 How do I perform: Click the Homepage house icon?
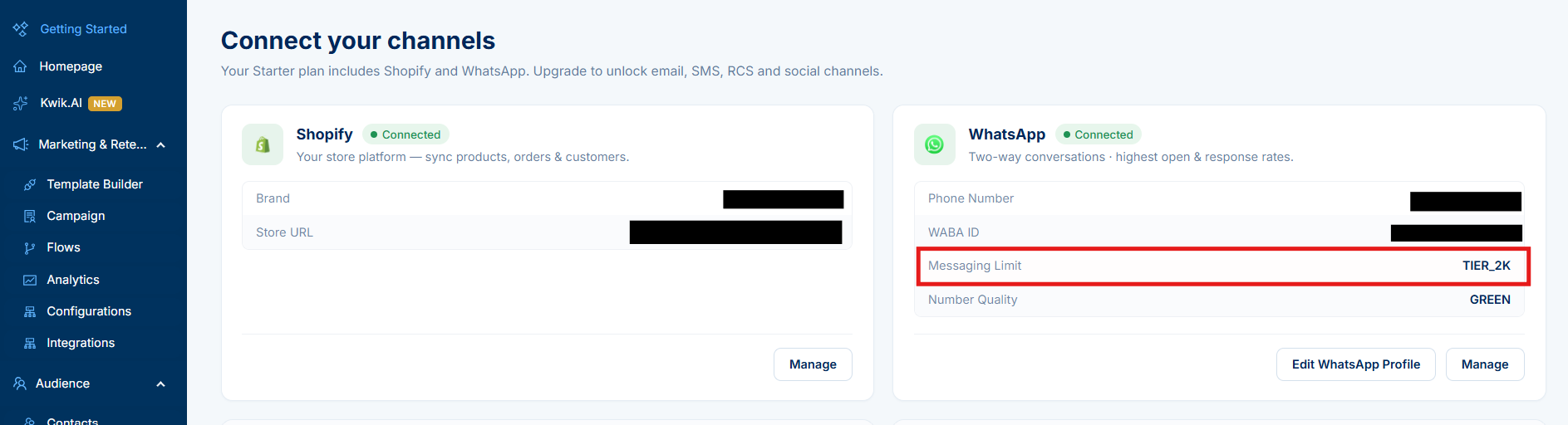pos(20,66)
